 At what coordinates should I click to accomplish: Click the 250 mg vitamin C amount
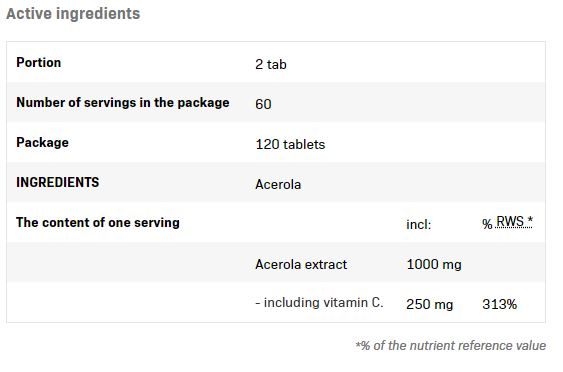(x=429, y=304)
